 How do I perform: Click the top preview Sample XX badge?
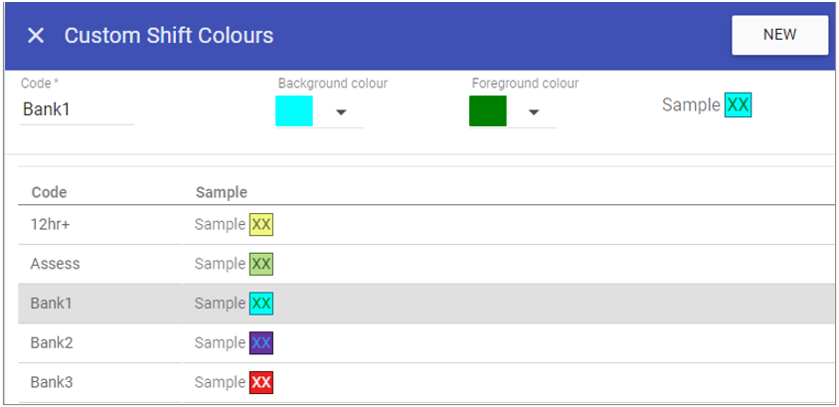tap(738, 105)
